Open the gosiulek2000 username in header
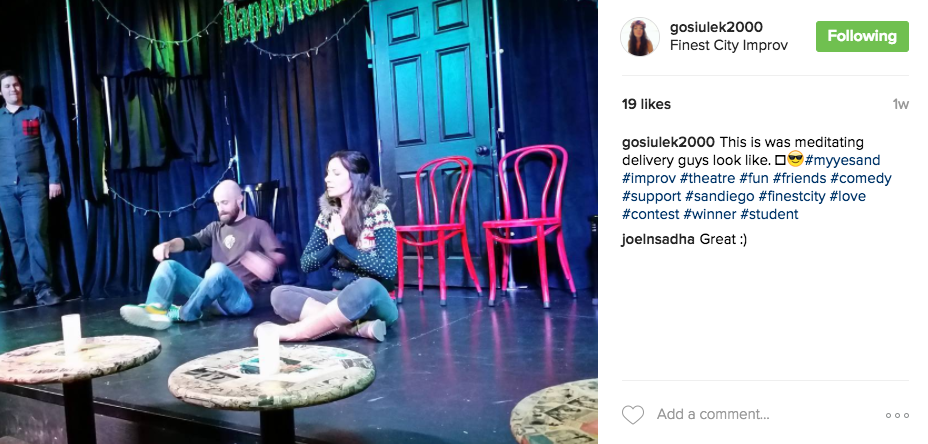Screen dimensions: 928x444 click(716, 27)
